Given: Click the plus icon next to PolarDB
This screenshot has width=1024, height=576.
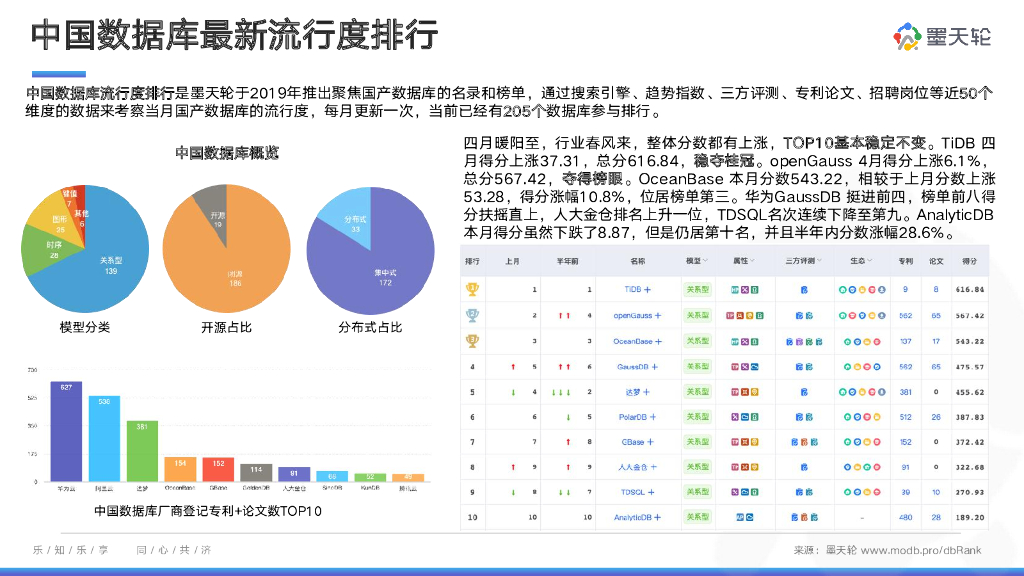Looking at the screenshot, I should point(652,417).
